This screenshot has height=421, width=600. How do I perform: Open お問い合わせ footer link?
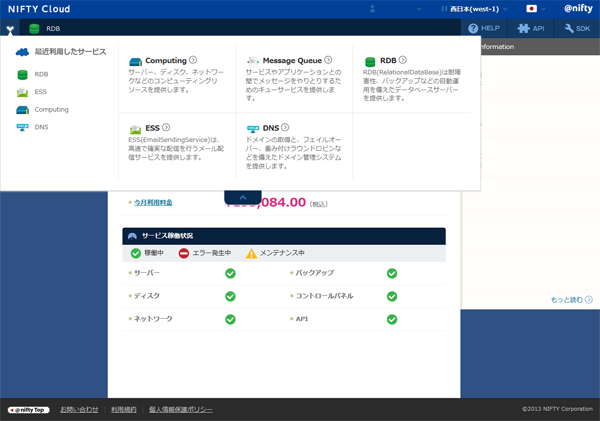tap(79, 410)
